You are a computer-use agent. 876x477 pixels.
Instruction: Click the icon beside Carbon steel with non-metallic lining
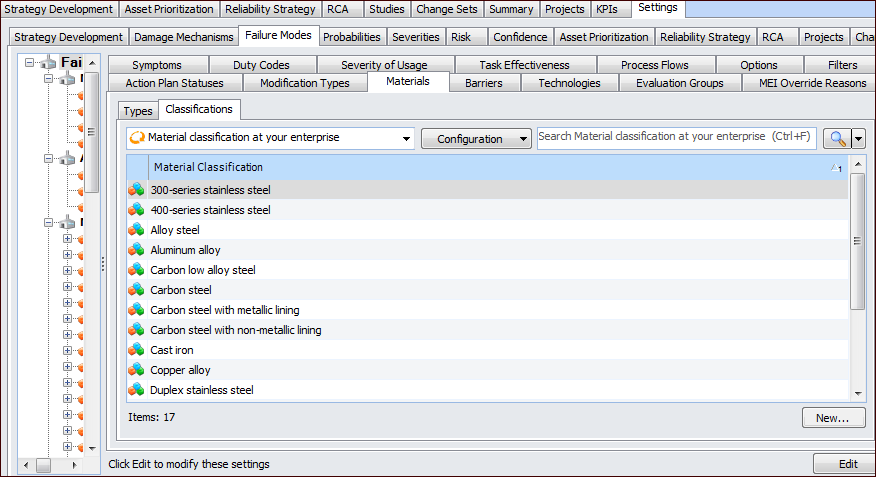coord(136,330)
